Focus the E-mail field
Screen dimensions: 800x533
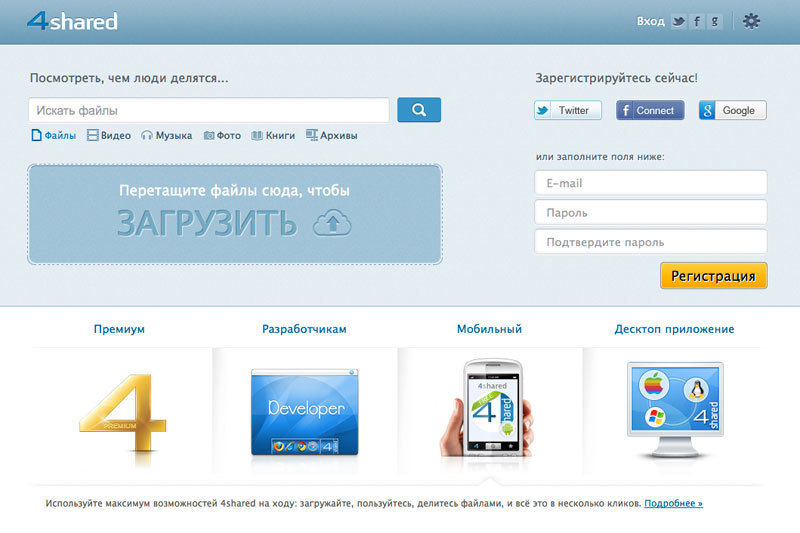[x=651, y=183]
